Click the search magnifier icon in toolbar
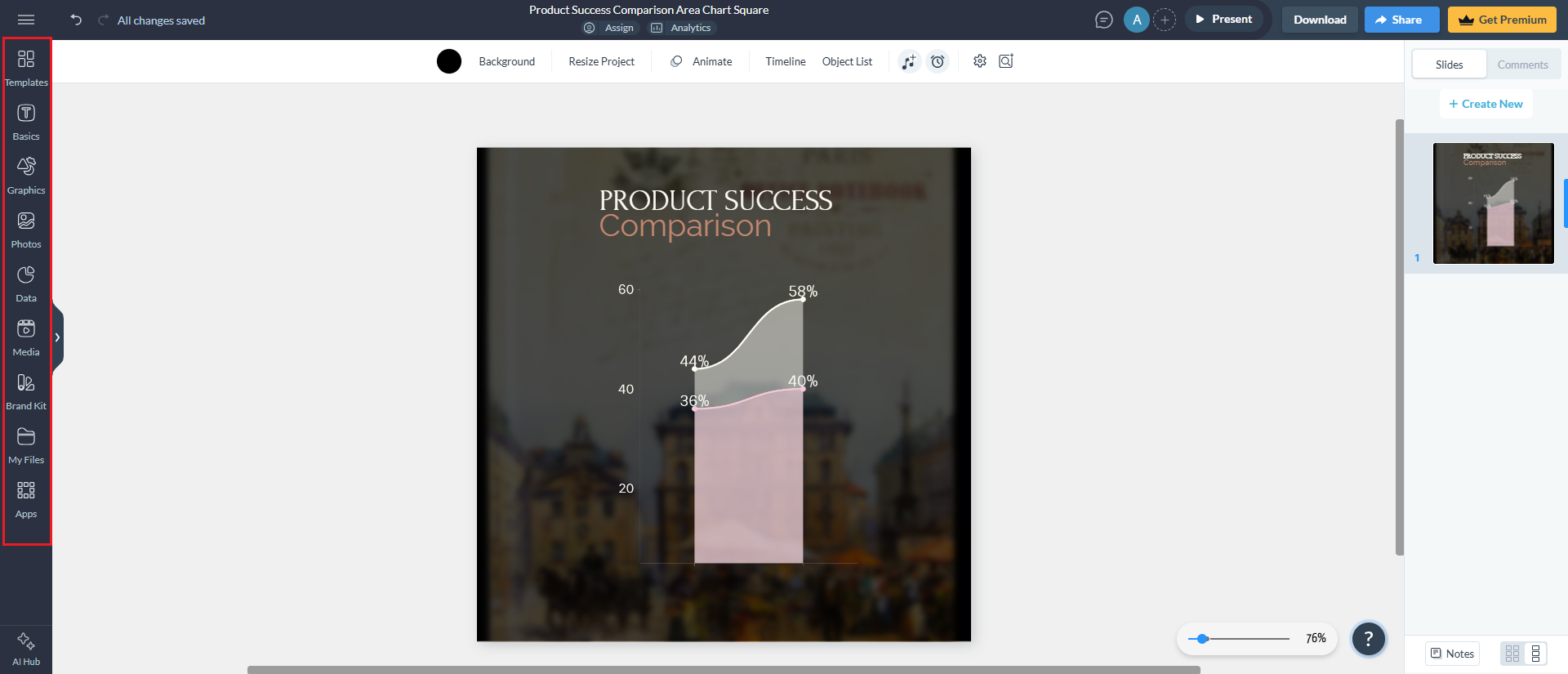 click(1006, 61)
